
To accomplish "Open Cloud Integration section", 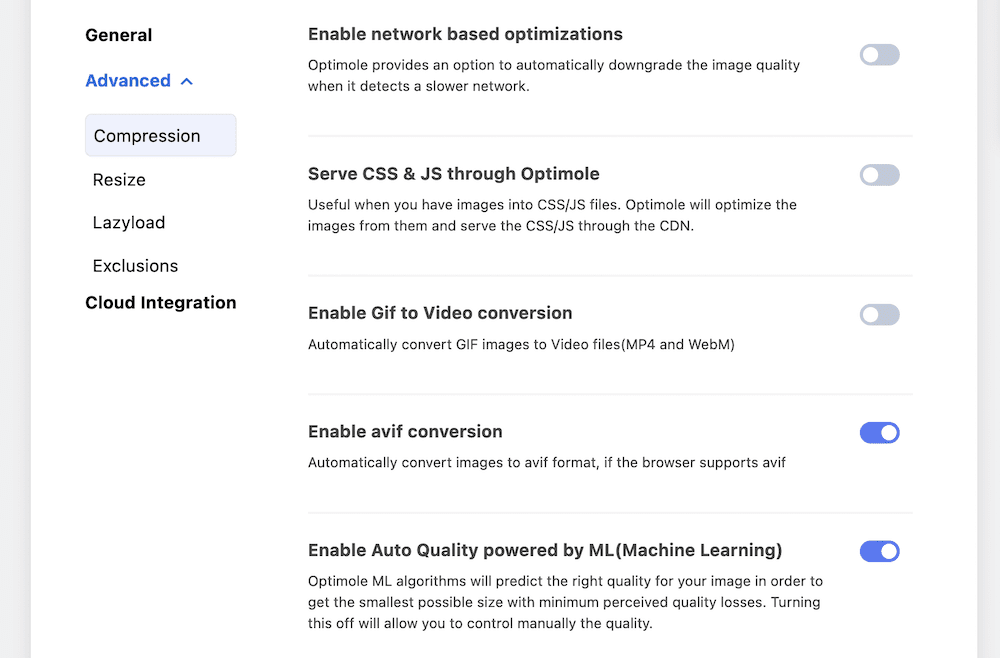I will coord(161,303).
